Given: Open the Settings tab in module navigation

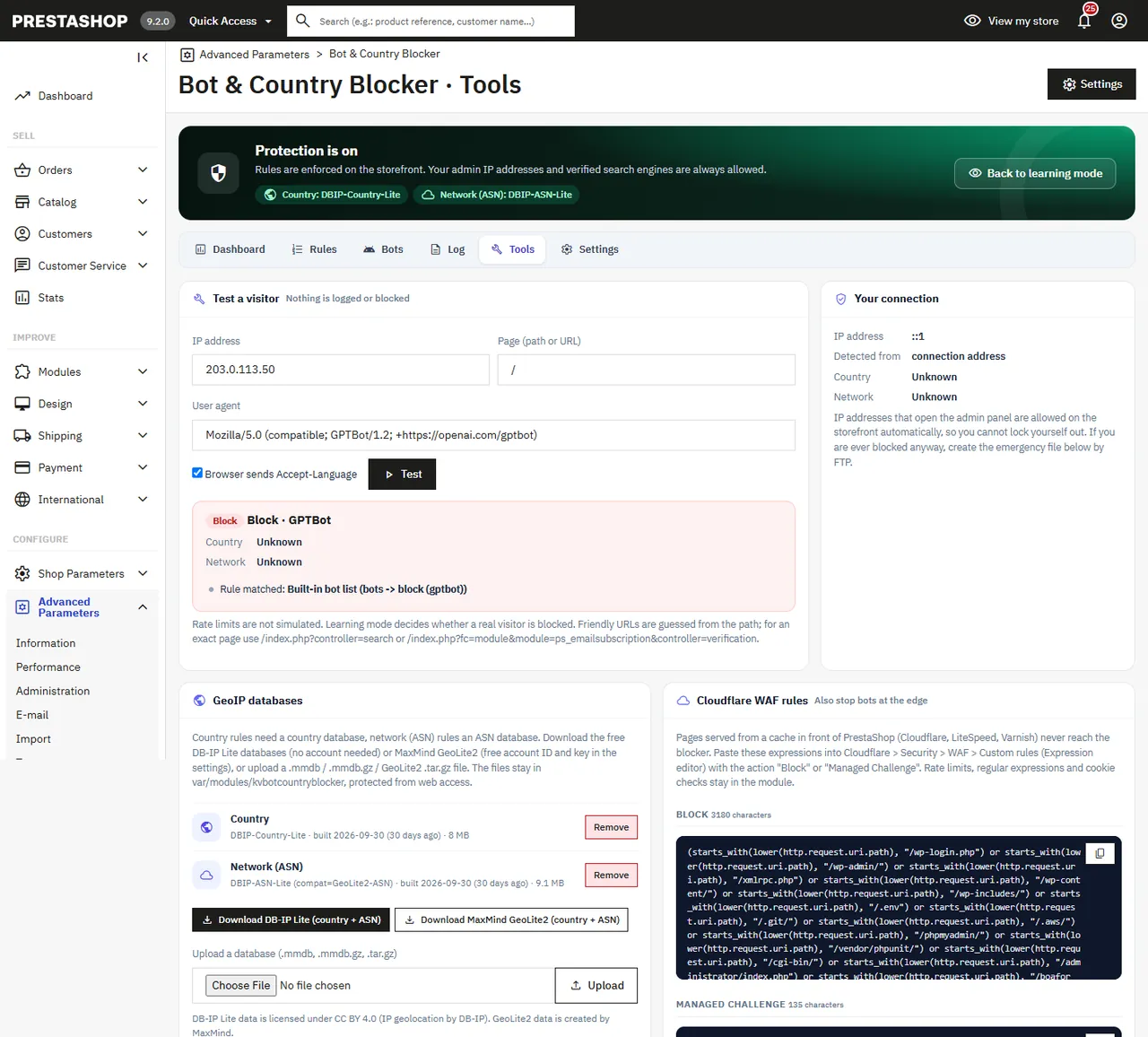Looking at the screenshot, I should tap(590, 249).
